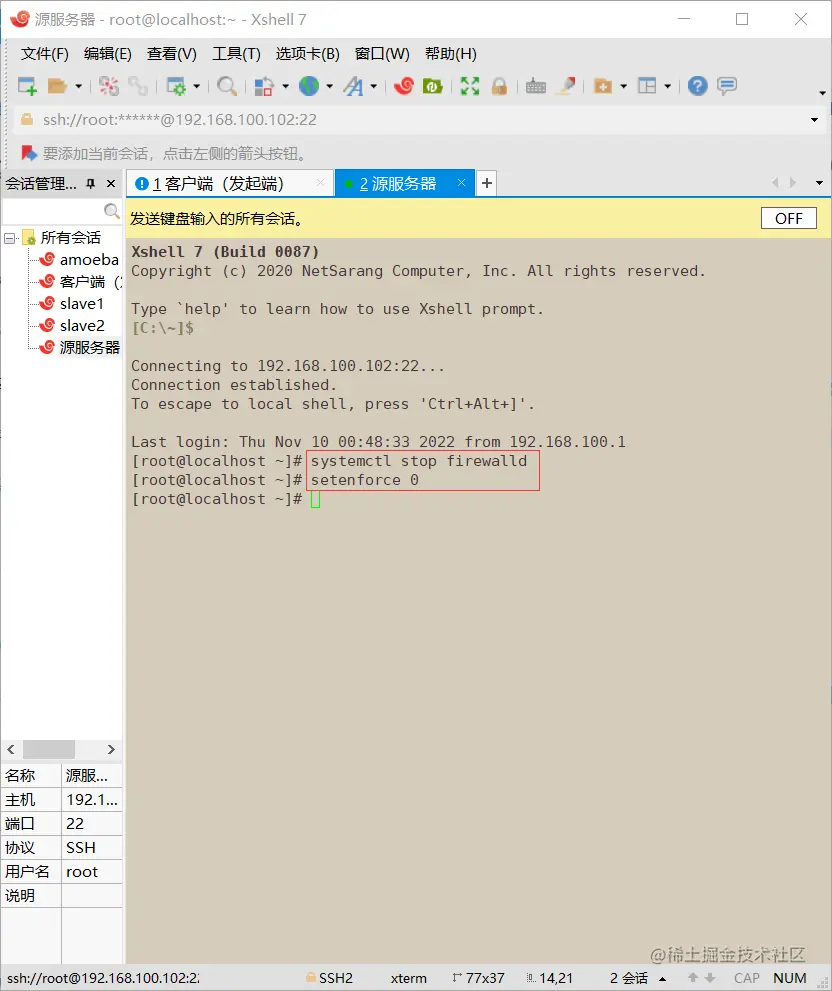Launch the green Xftp toolbar icon

coord(432,86)
